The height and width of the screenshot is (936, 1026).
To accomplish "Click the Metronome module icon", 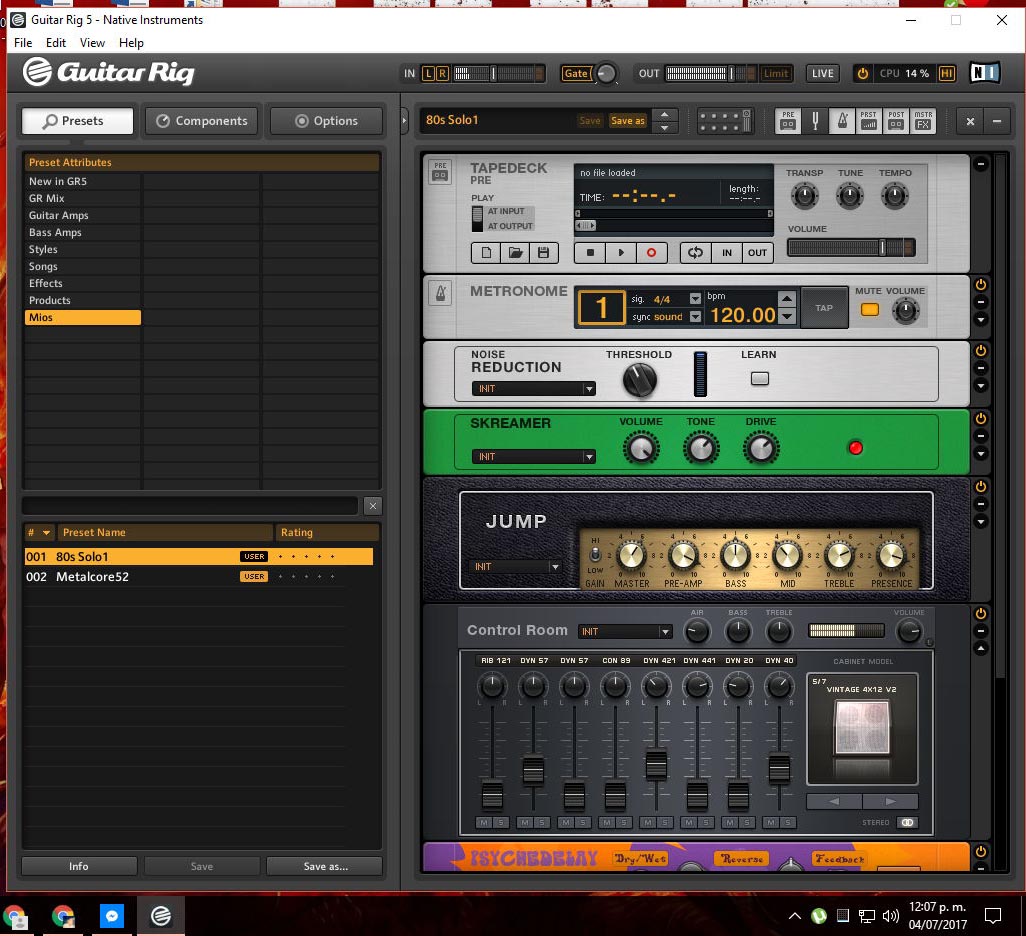I will [440, 292].
